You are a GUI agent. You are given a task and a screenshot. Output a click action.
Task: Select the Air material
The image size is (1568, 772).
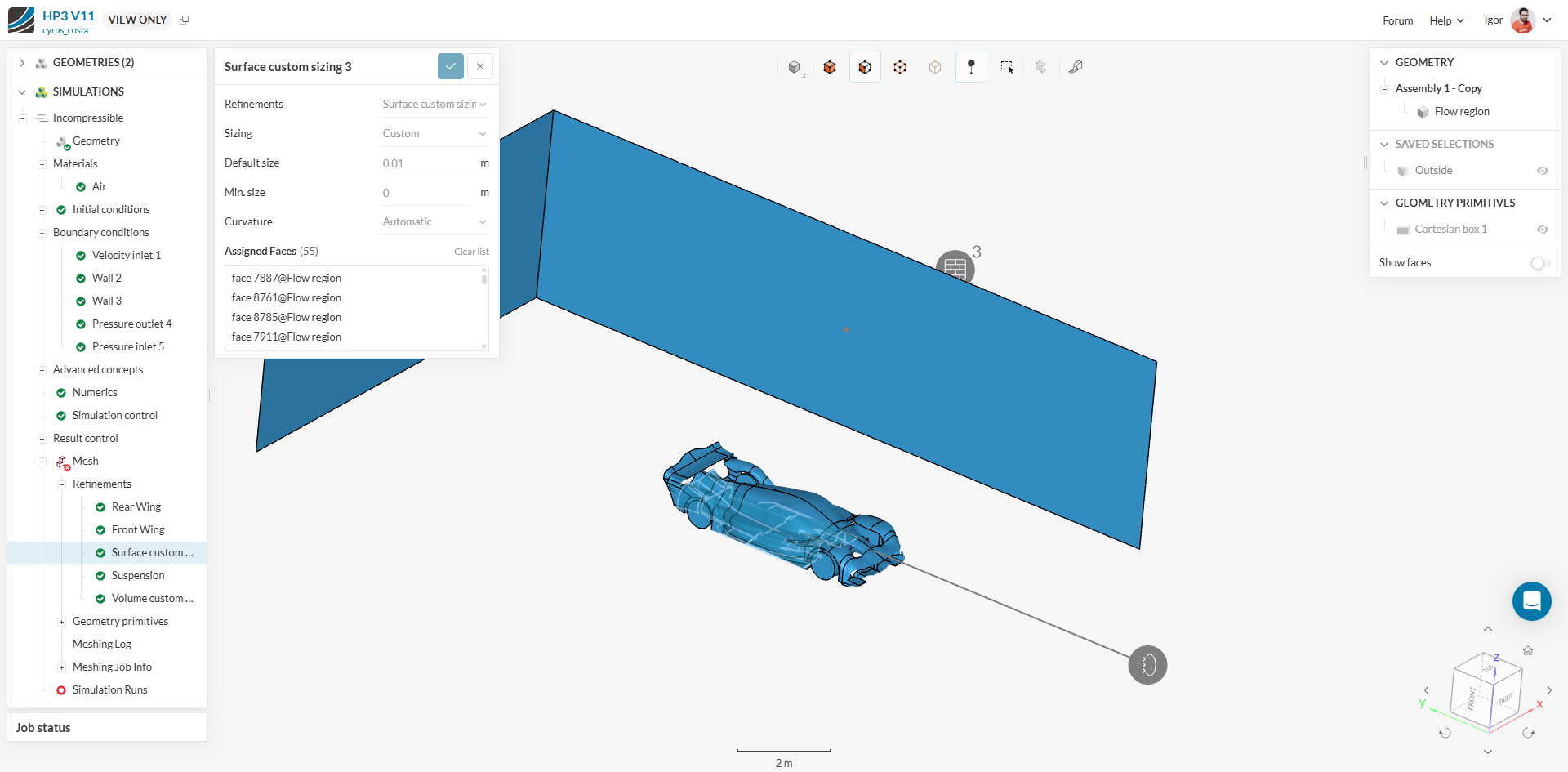pyautogui.click(x=99, y=187)
